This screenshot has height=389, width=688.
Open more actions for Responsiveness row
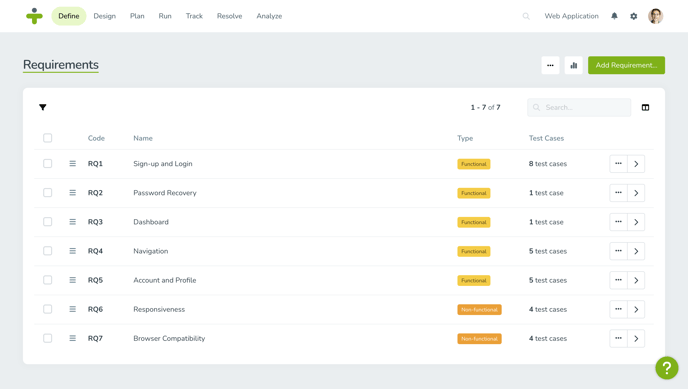tap(618, 309)
